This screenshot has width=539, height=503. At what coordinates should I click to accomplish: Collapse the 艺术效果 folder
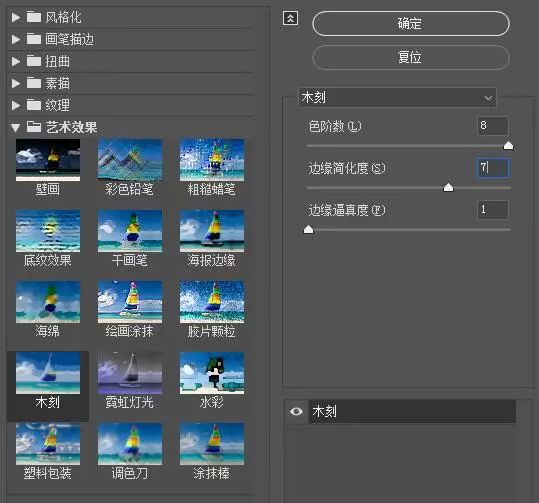[x=15, y=128]
